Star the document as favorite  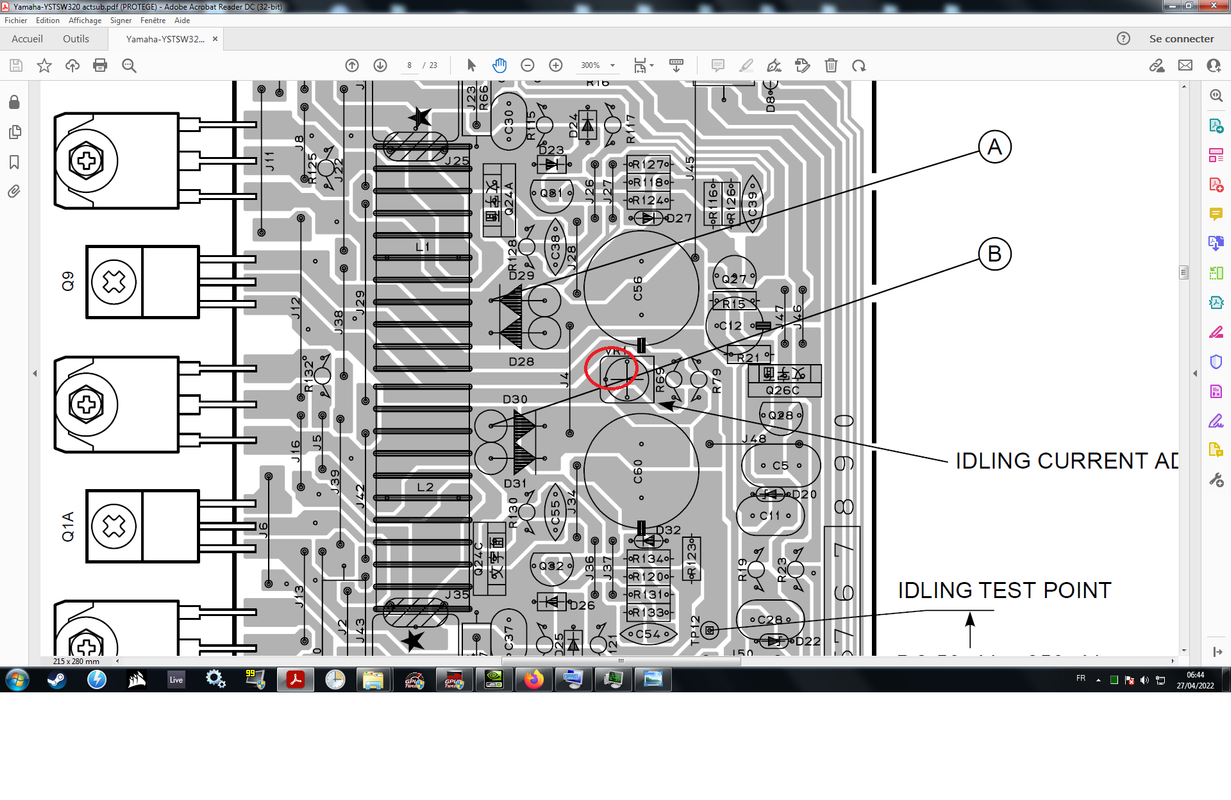[x=44, y=65]
